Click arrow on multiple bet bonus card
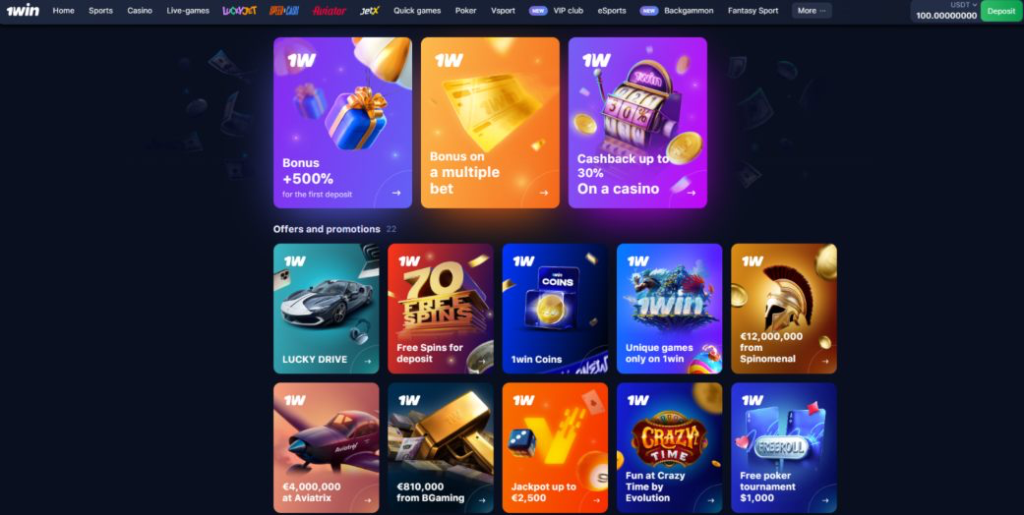The height and width of the screenshot is (515, 1024). pos(544,193)
